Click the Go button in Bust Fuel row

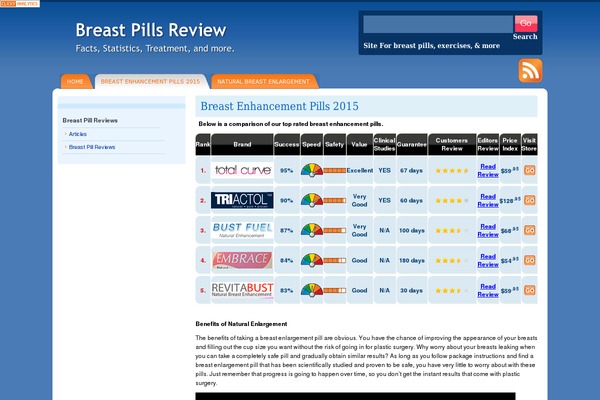530,230
